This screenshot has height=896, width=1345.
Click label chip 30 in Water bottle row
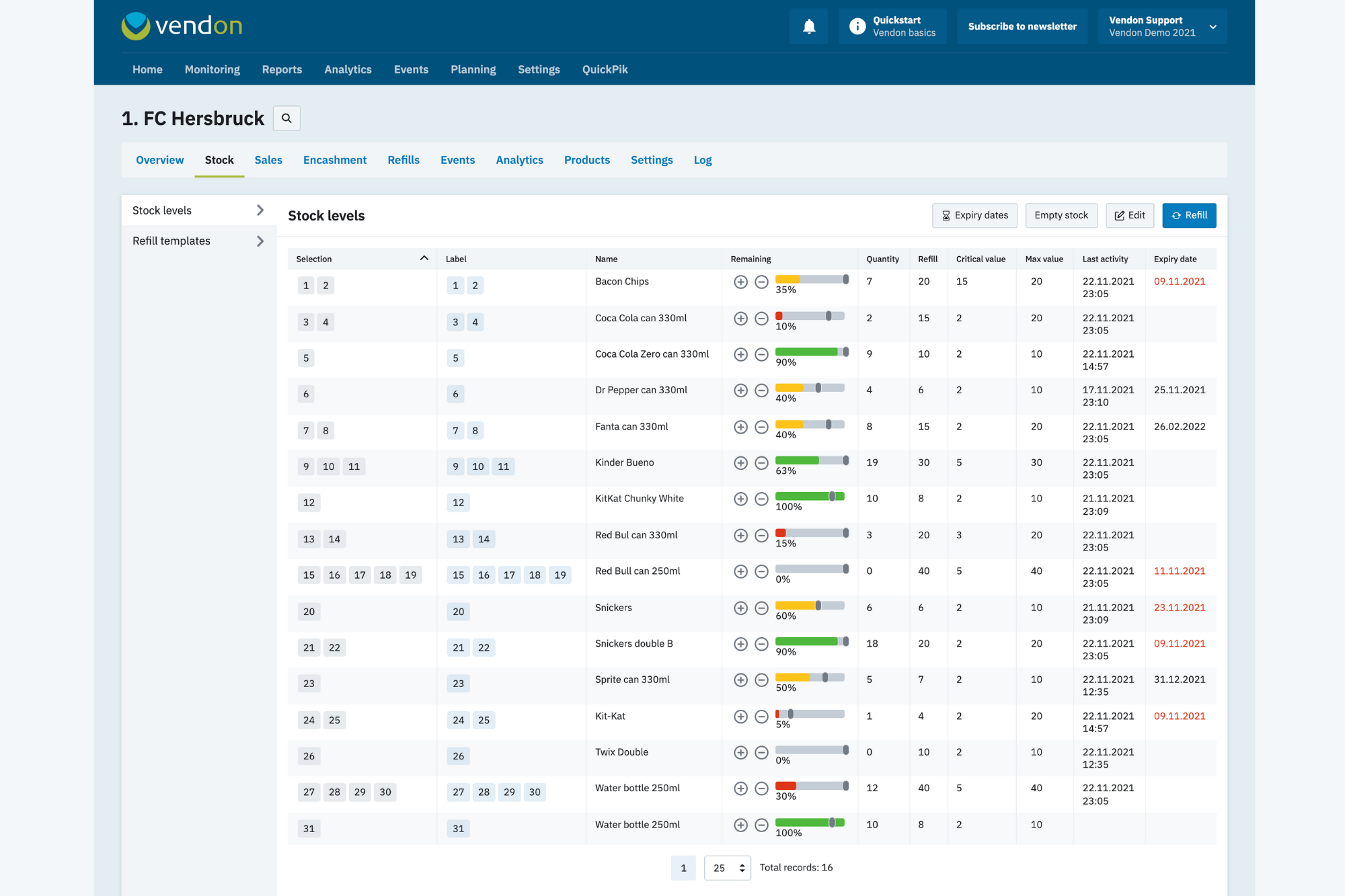(535, 792)
